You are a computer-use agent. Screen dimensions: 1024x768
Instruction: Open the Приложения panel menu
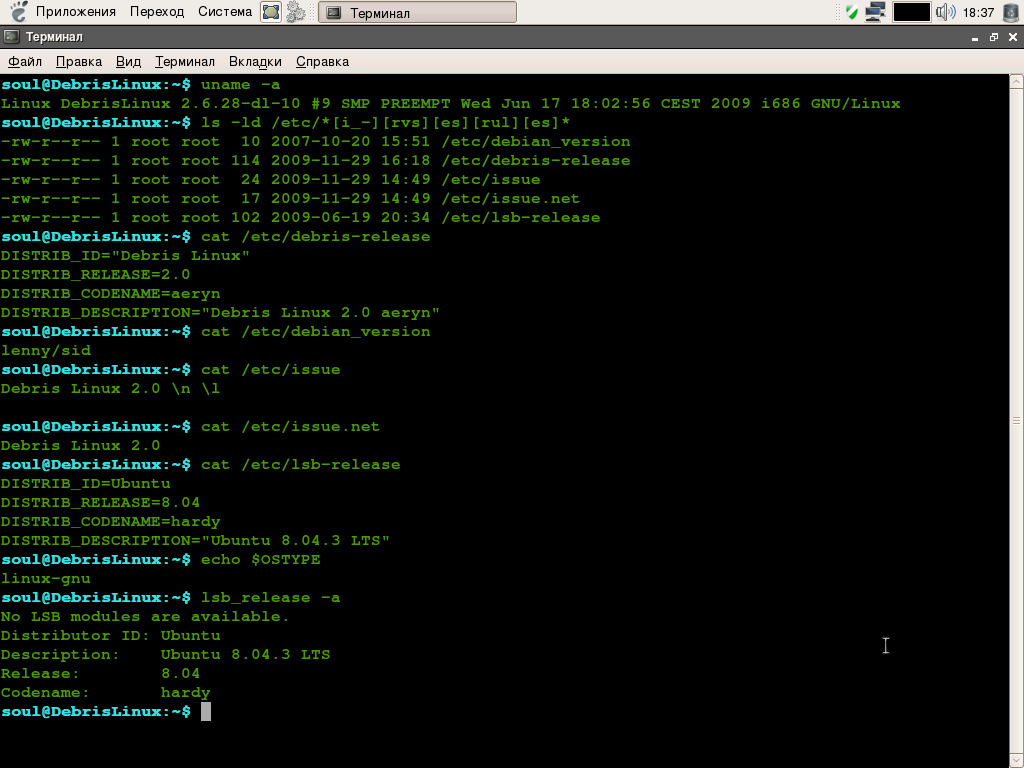pos(76,12)
